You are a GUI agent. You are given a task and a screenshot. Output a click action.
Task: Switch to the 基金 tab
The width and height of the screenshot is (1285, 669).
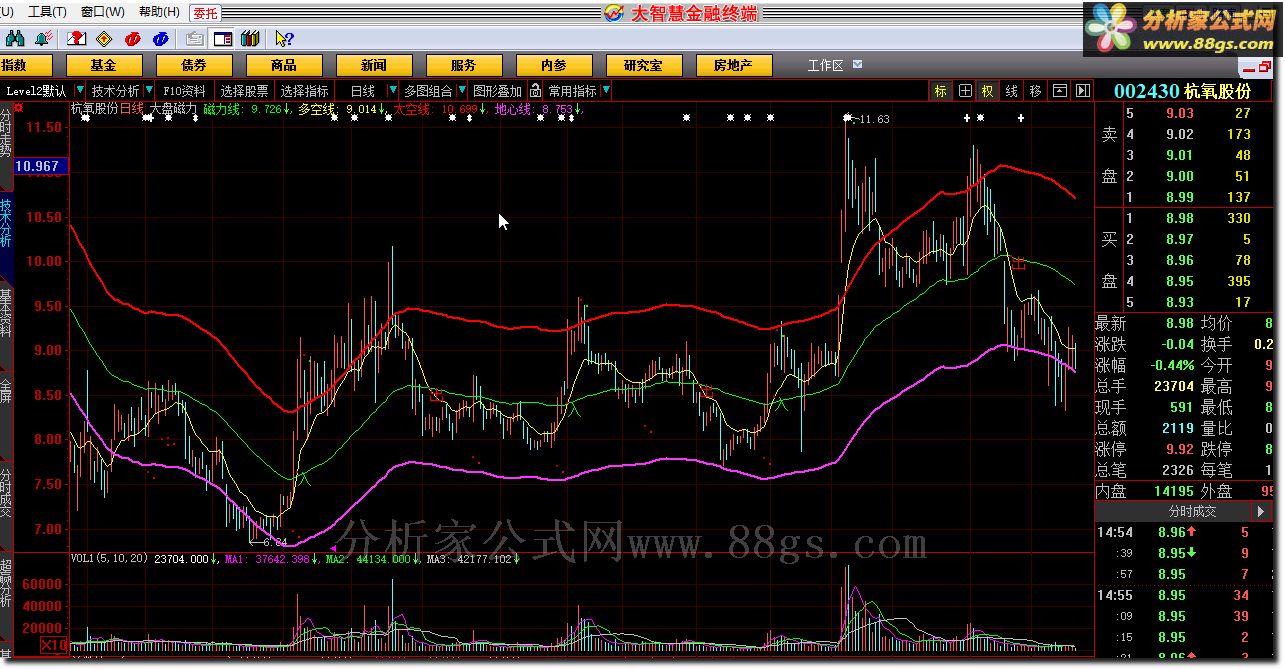pos(103,65)
